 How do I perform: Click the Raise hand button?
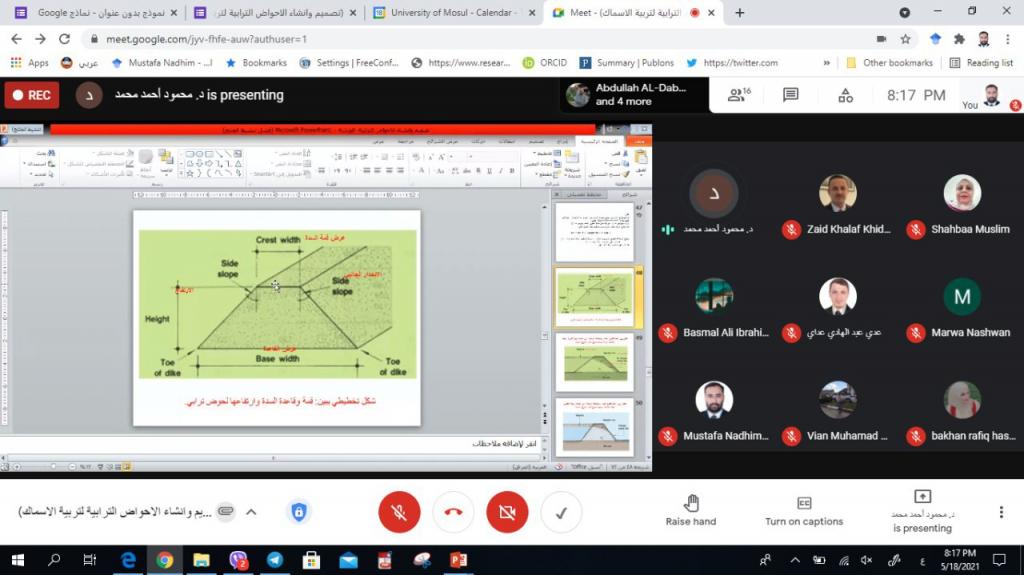(691, 510)
